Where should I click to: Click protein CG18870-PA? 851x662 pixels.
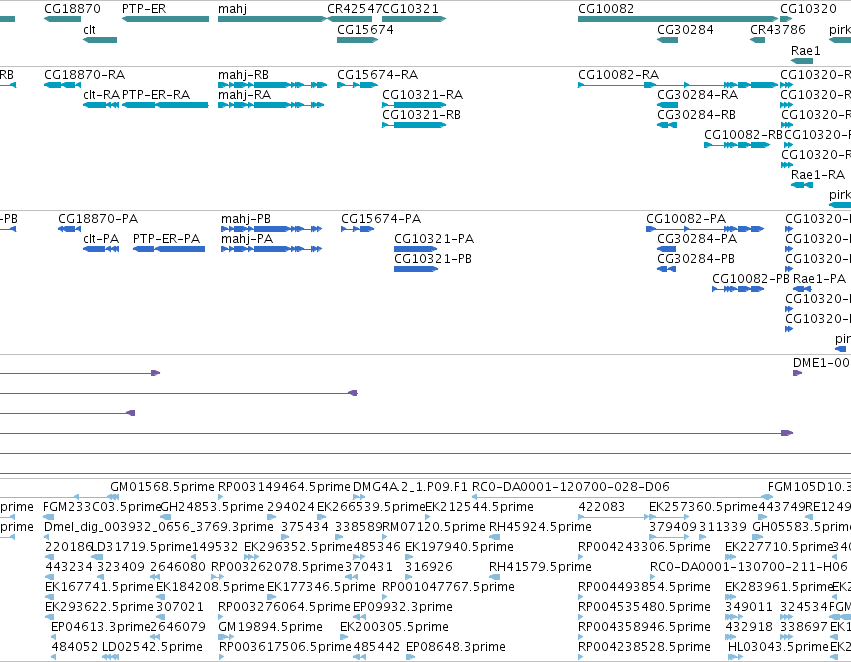click(x=69, y=229)
